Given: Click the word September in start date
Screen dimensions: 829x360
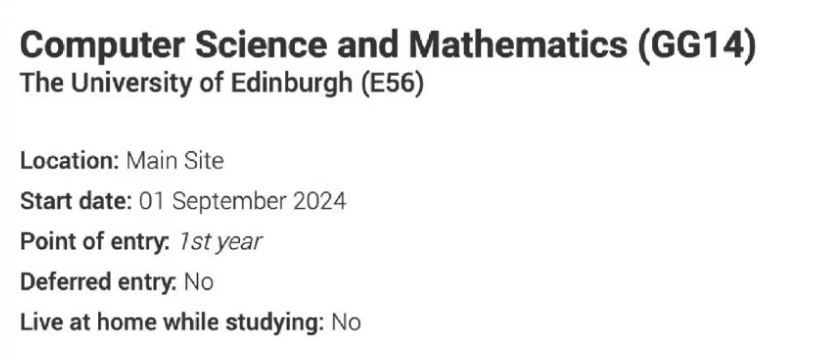Looking at the screenshot, I should click(x=229, y=202).
